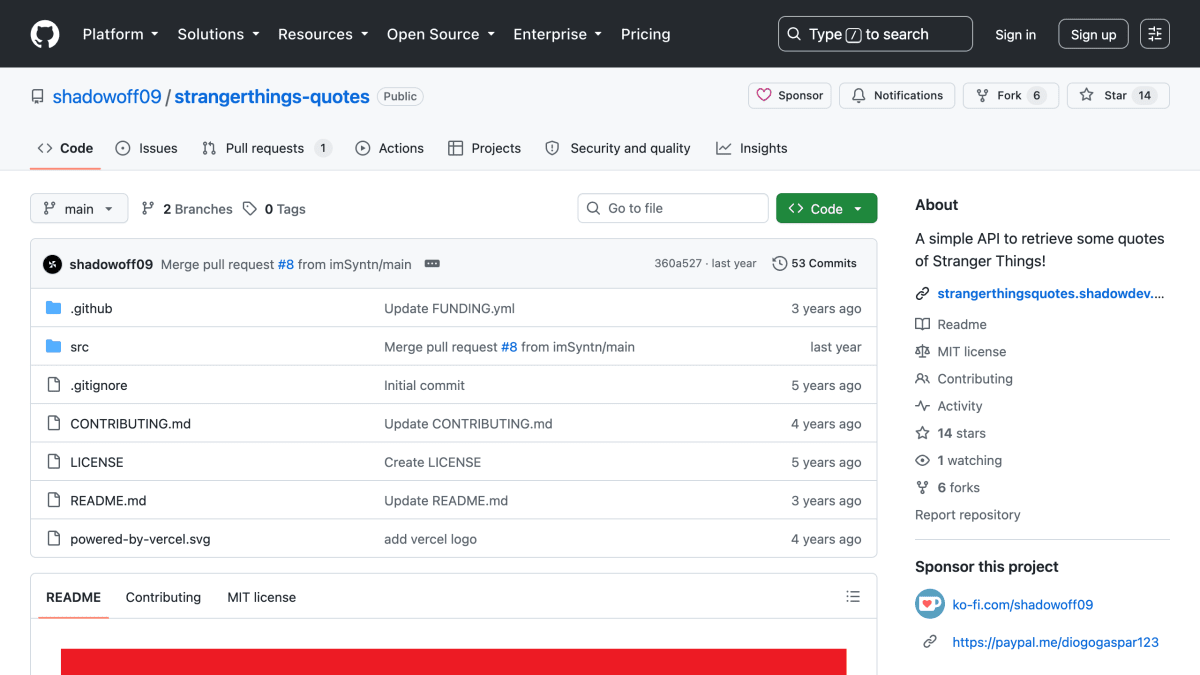Click the LICENSE file icon

coord(54,462)
